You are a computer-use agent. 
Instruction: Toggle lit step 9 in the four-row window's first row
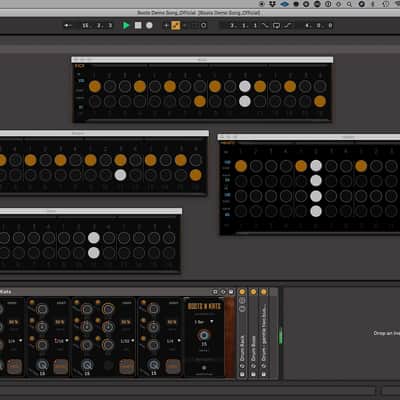coord(361,166)
